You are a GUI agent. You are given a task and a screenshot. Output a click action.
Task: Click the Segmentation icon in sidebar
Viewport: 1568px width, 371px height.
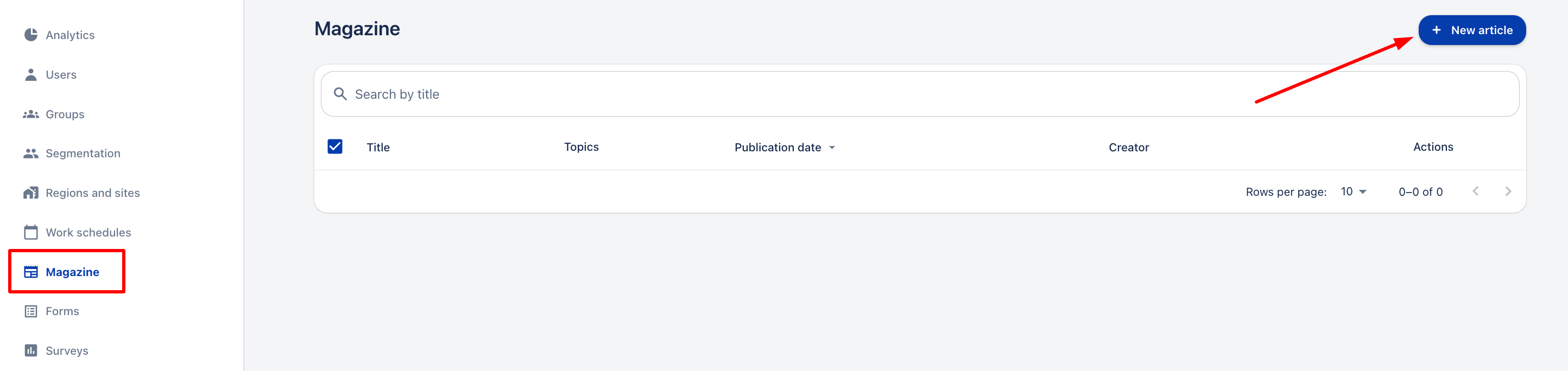30,154
